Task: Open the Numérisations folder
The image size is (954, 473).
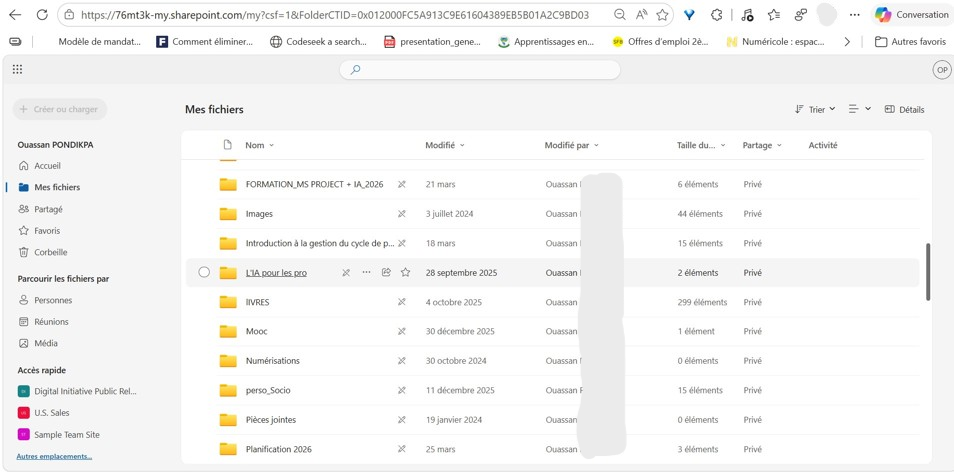Action: [273, 360]
